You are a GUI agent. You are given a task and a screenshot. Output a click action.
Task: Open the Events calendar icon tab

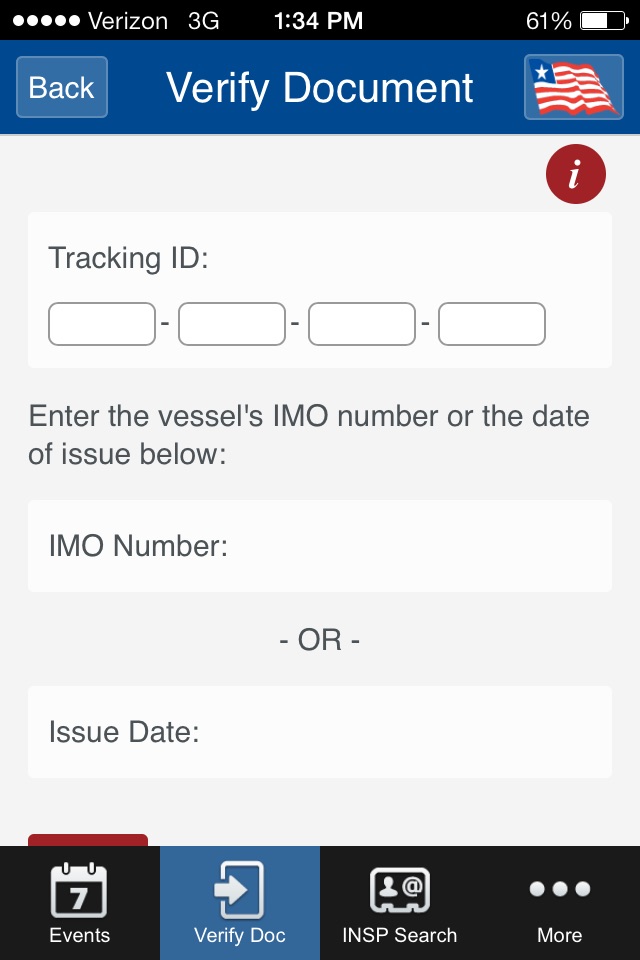point(80,903)
